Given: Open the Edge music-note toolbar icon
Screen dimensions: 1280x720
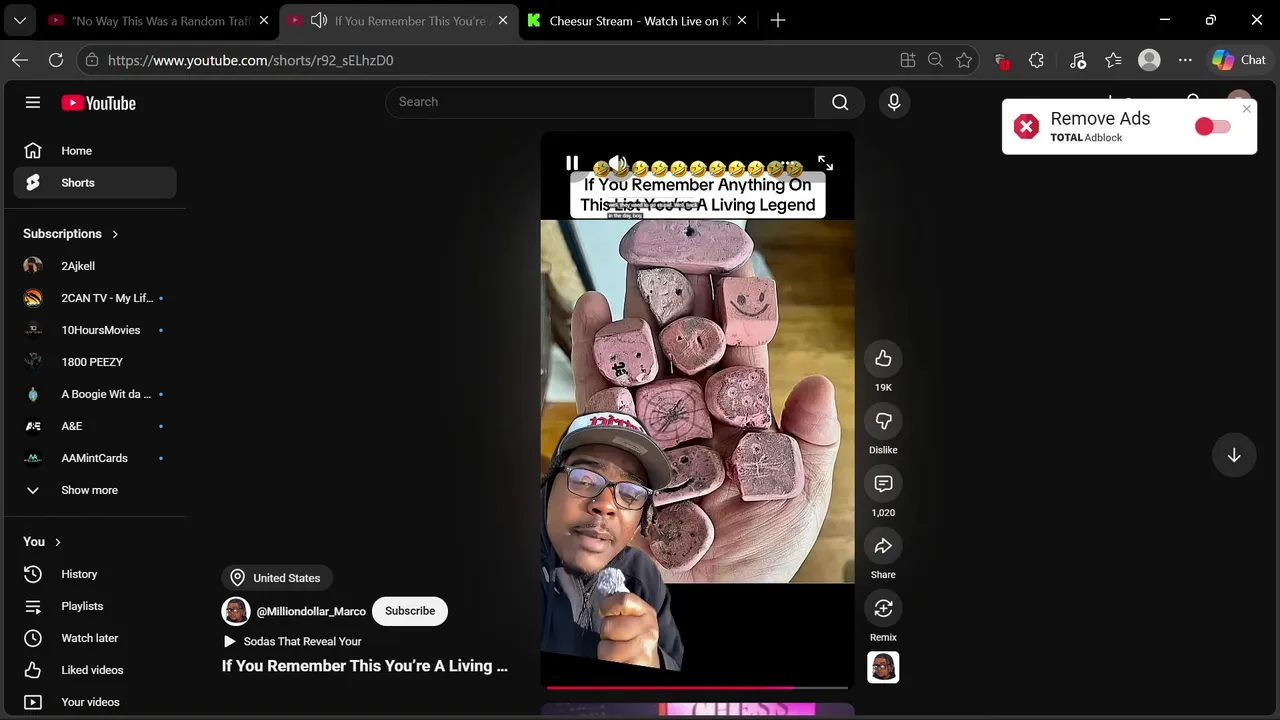Looking at the screenshot, I should 1077,60.
